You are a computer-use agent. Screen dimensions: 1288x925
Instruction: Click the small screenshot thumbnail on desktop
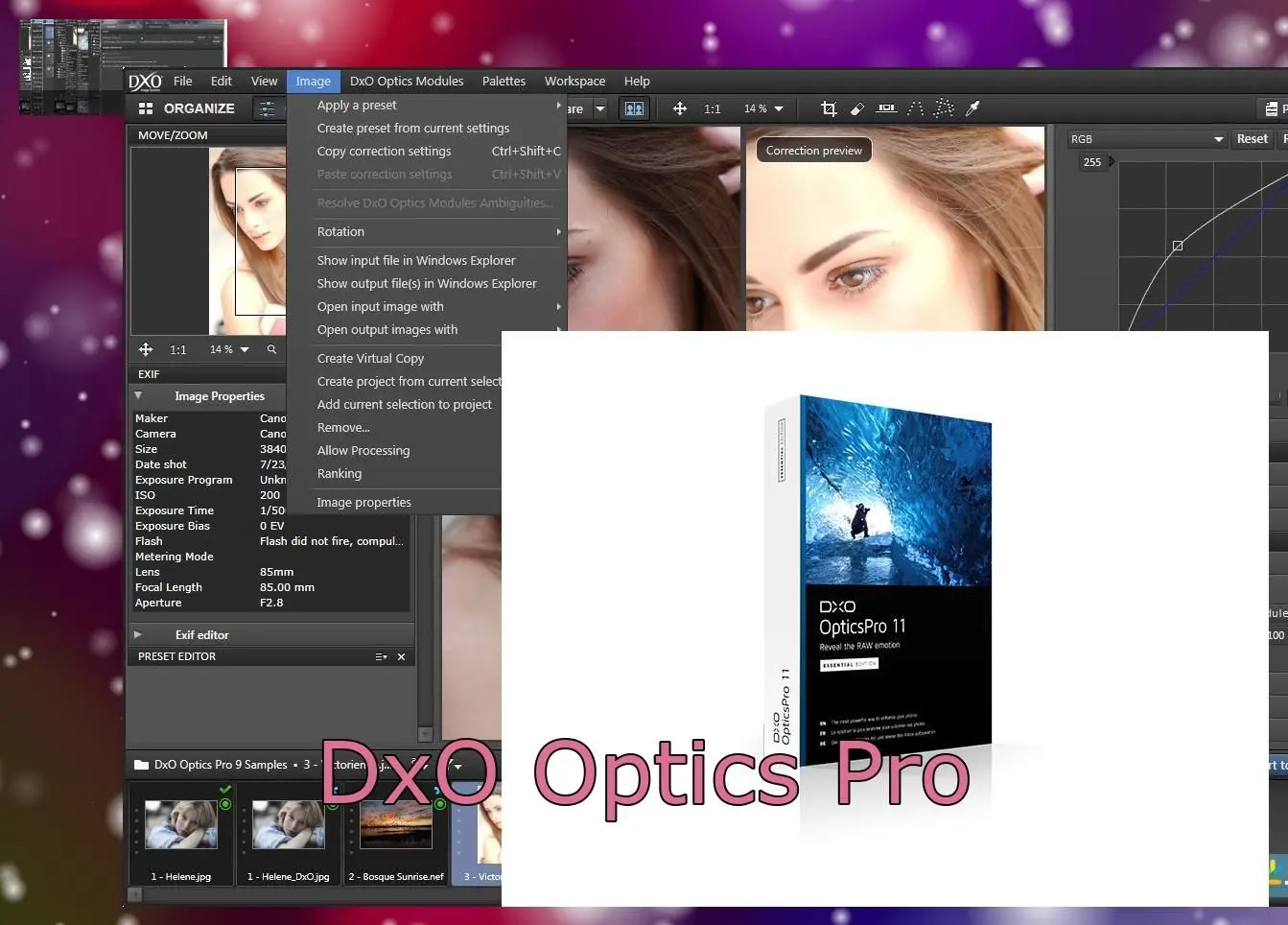pyautogui.click(x=123, y=67)
